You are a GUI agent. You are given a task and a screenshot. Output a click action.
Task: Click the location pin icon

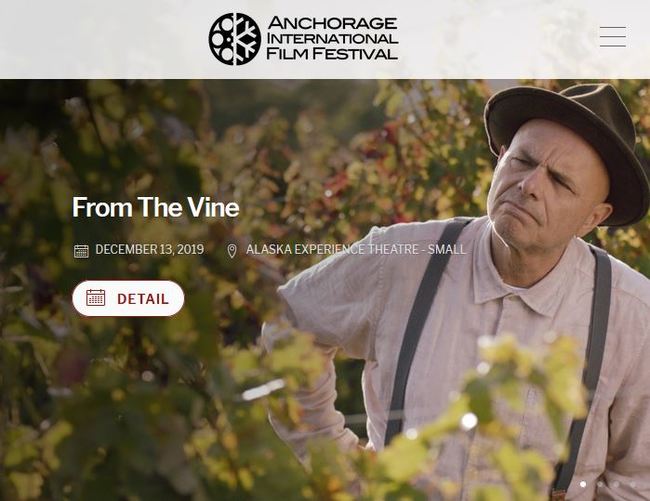(x=232, y=251)
